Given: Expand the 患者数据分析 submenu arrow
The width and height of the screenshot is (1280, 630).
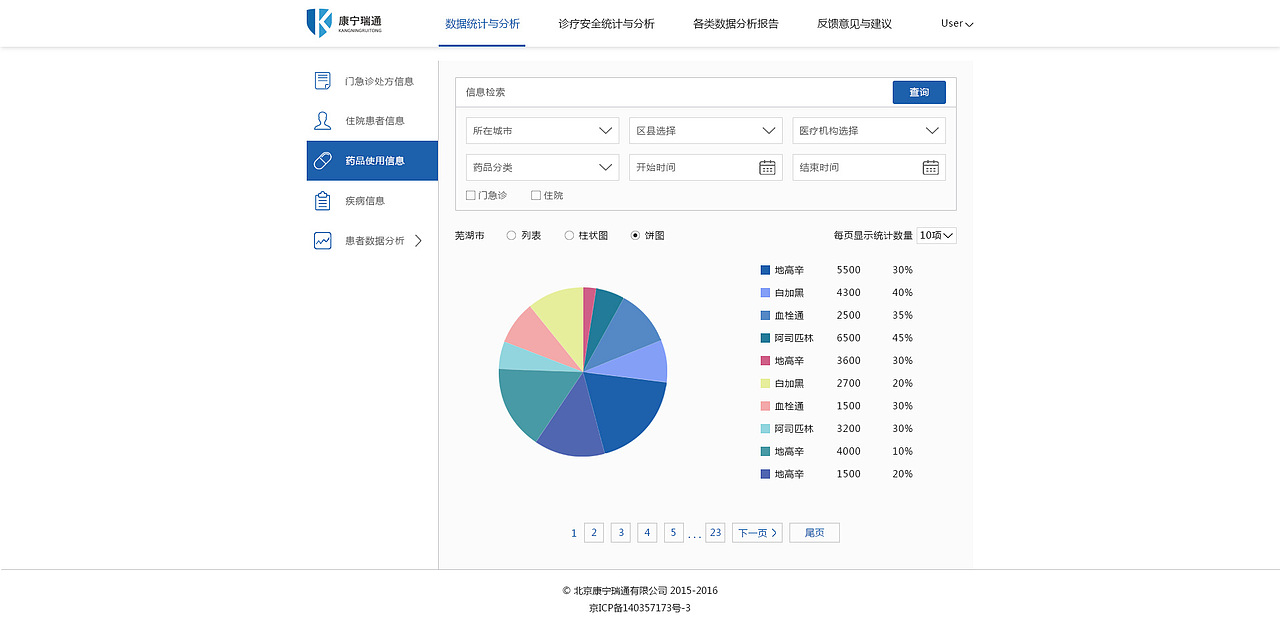Looking at the screenshot, I should point(419,241).
